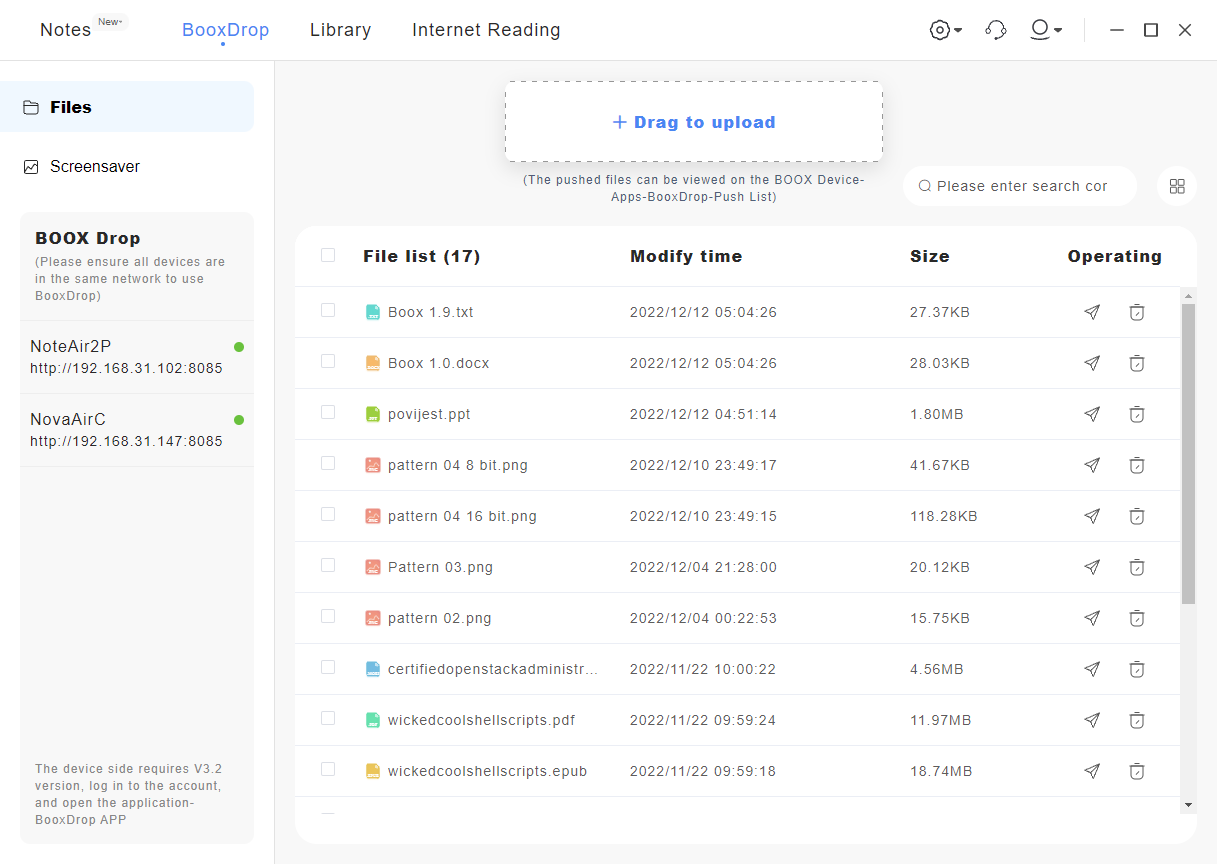Viewport: 1217px width, 864px height.
Task: Click the 118.28KB size value
Action: [944, 516]
